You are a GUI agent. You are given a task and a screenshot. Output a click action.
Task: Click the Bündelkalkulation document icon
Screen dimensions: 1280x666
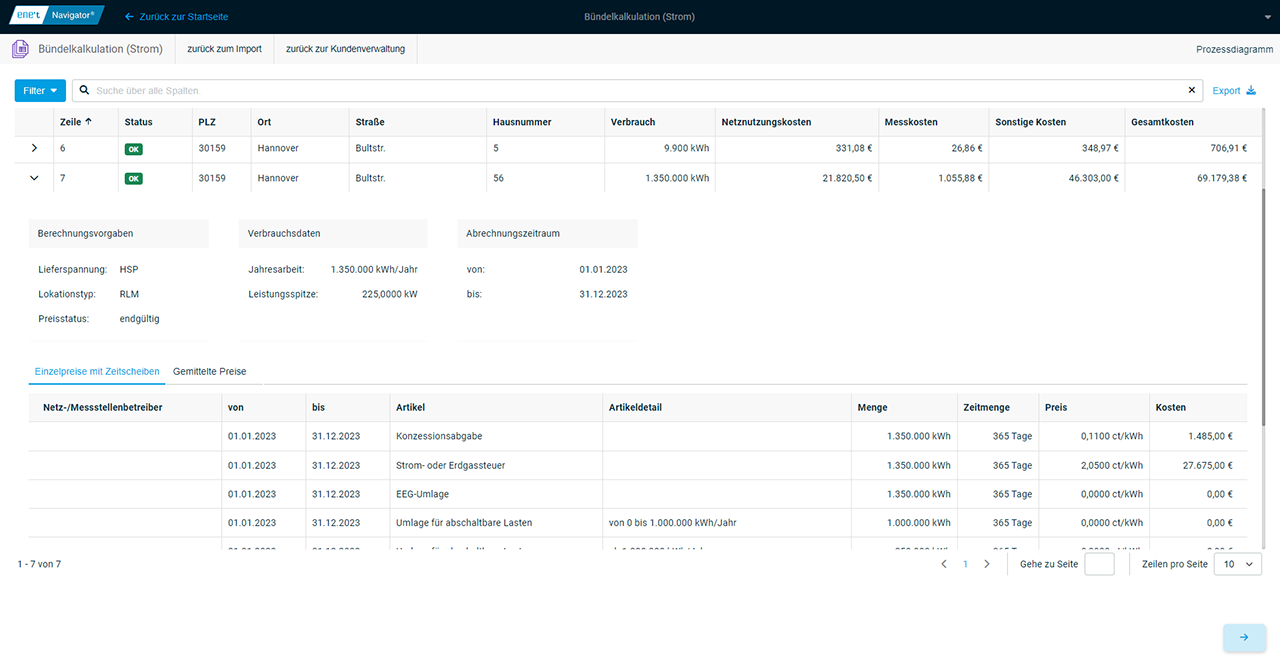point(20,49)
